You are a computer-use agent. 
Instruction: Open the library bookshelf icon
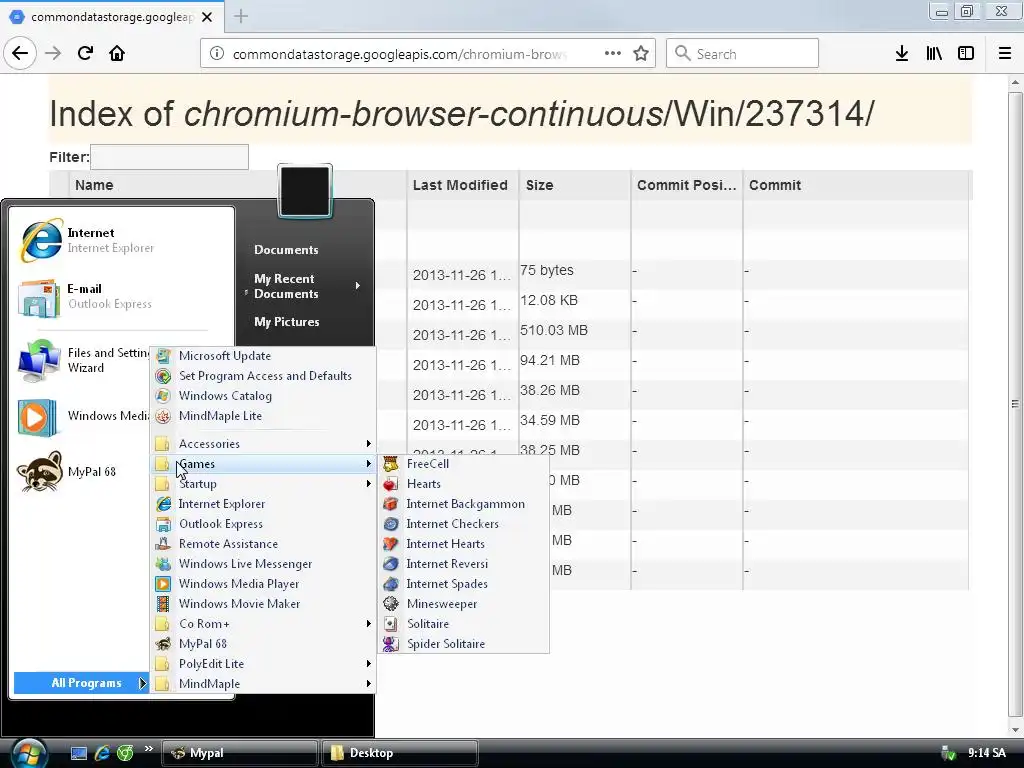click(x=934, y=53)
